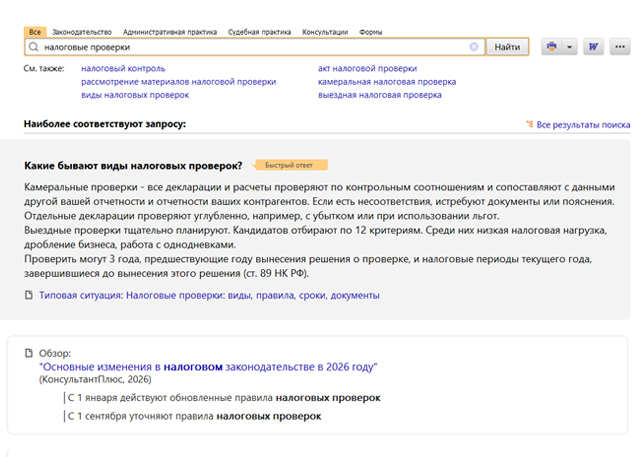Open the Административная практика tab
The height and width of the screenshot is (457, 640).
click(170, 32)
